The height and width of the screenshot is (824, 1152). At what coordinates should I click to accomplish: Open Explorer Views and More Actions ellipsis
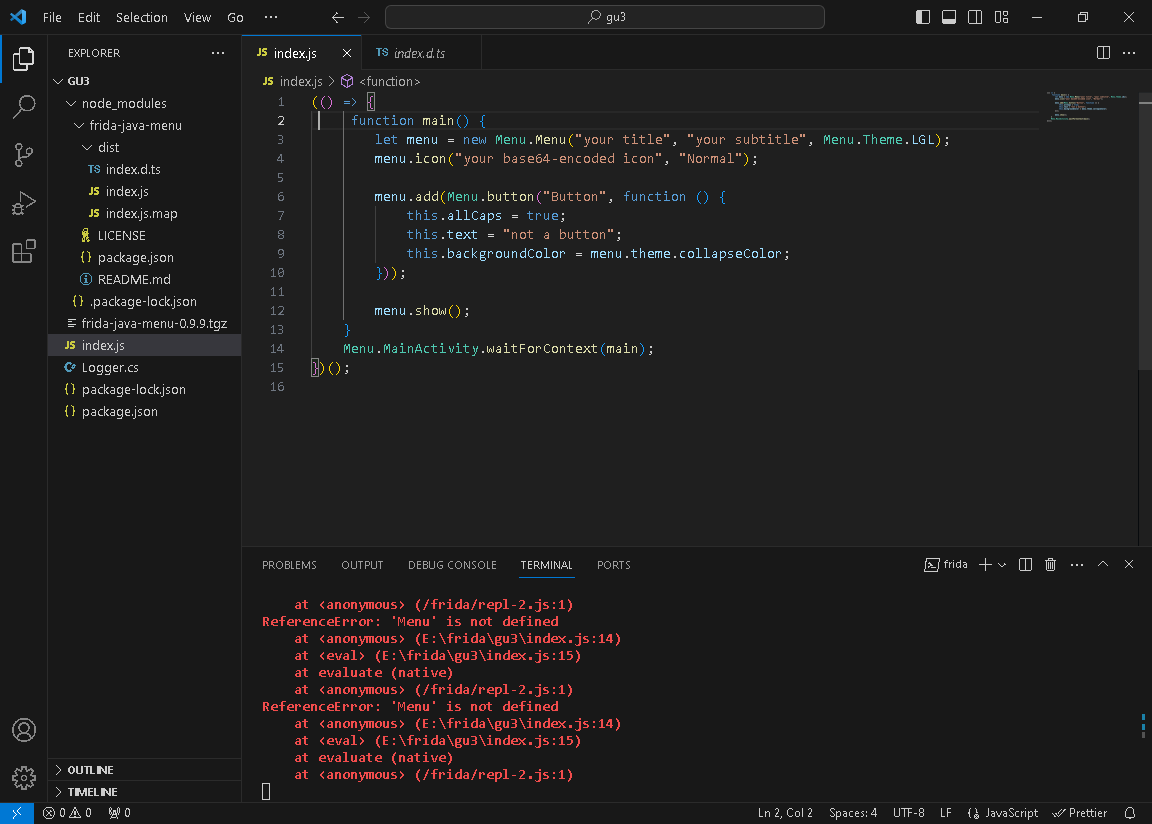coord(218,53)
